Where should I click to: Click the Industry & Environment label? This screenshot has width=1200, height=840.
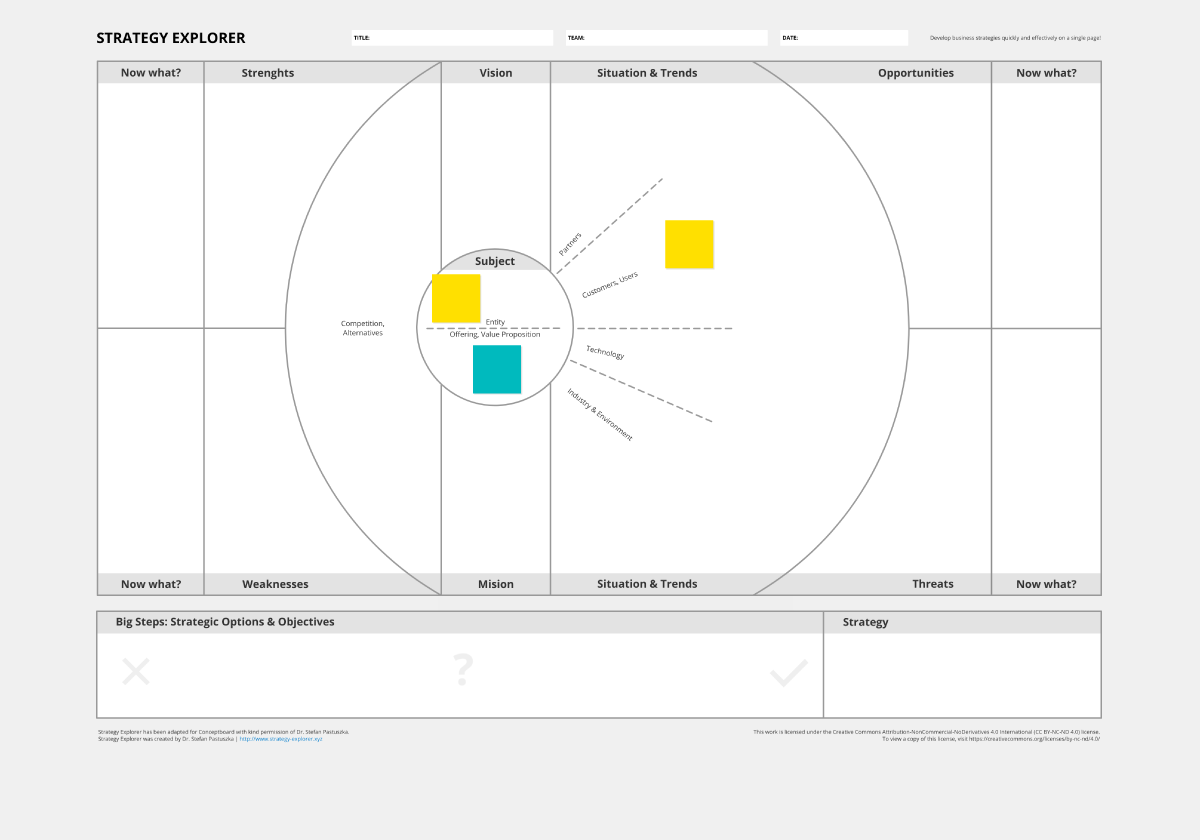pos(600,415)
